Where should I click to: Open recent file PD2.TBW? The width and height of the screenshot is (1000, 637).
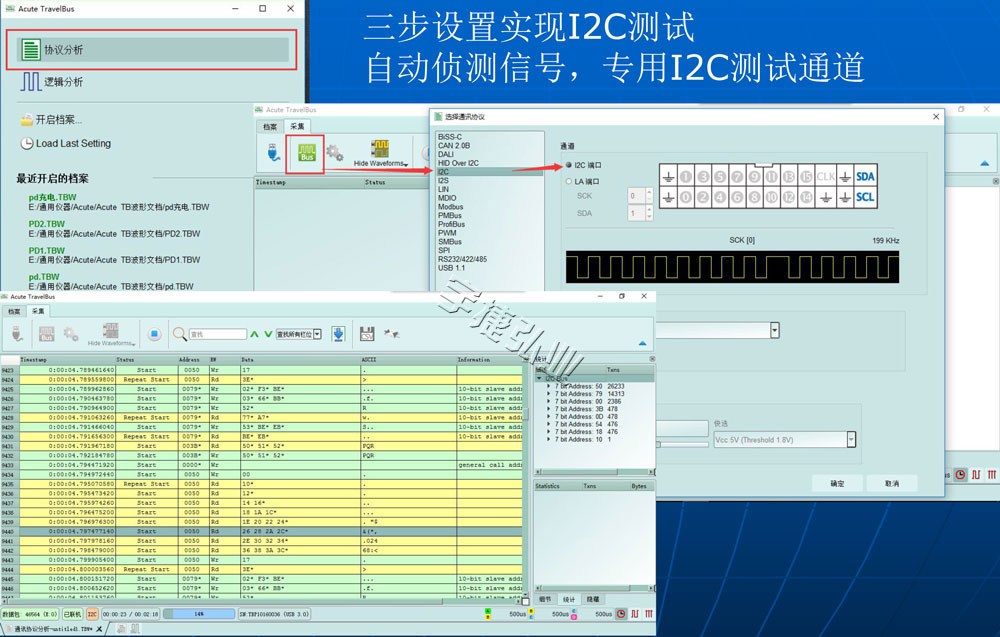point(47,224)
